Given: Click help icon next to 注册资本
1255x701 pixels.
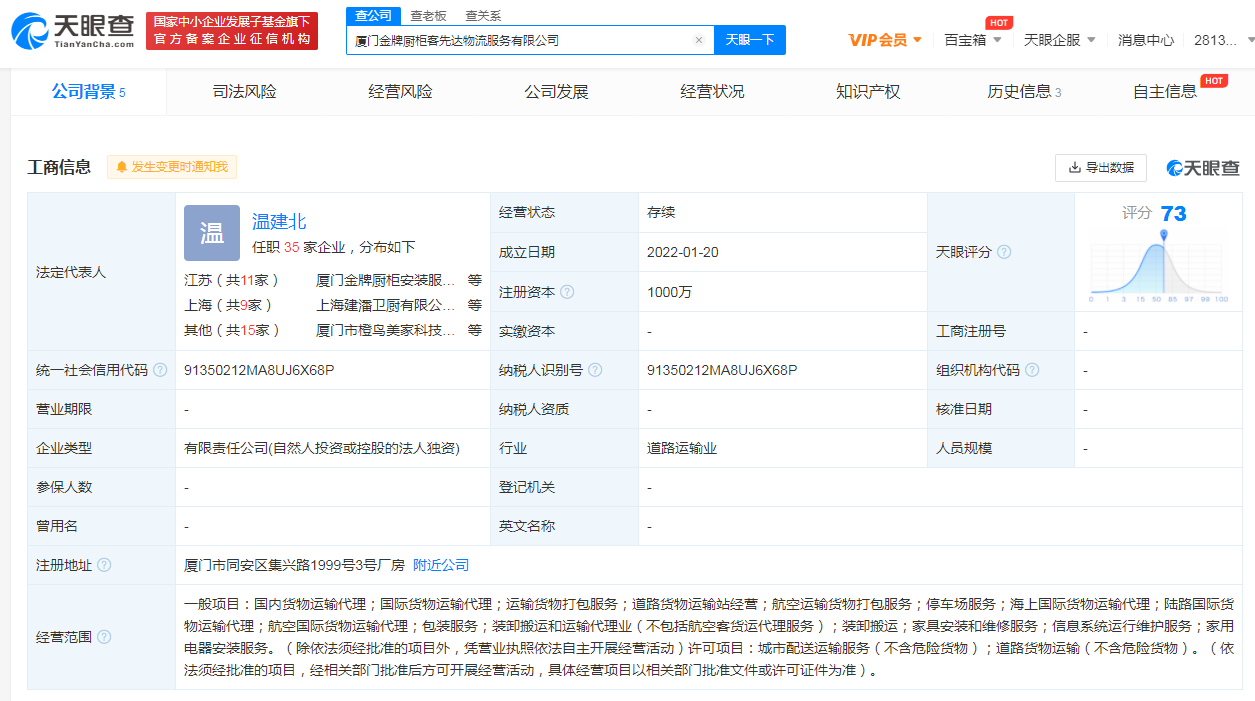Looking at the screenshot, I should pos(567,292).
